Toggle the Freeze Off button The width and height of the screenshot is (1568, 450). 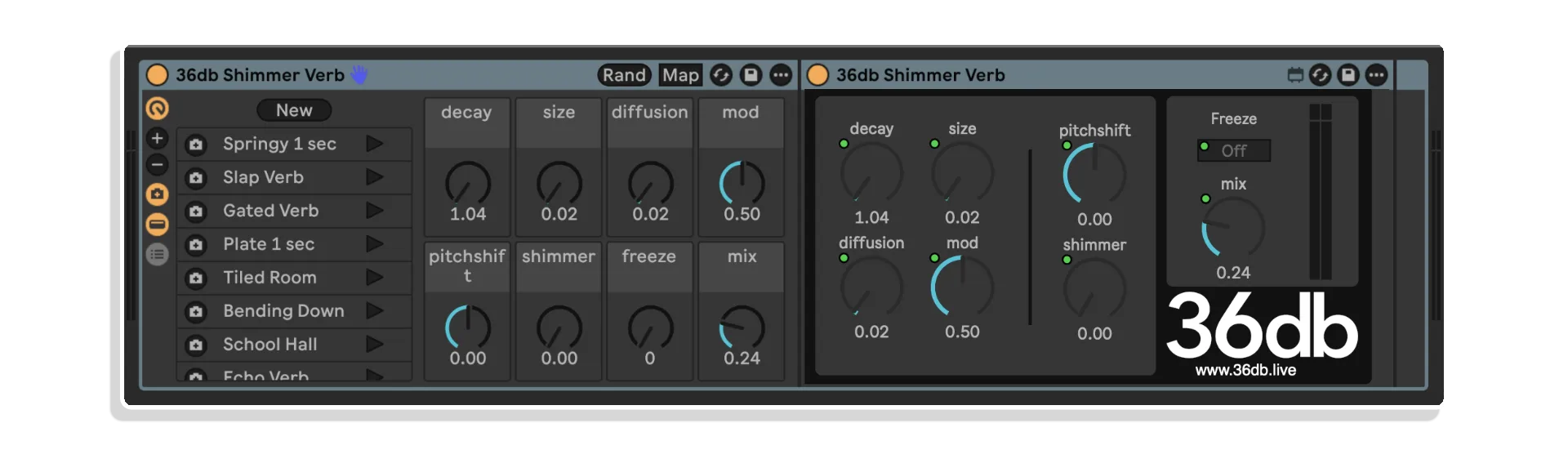coord(1234,150)
